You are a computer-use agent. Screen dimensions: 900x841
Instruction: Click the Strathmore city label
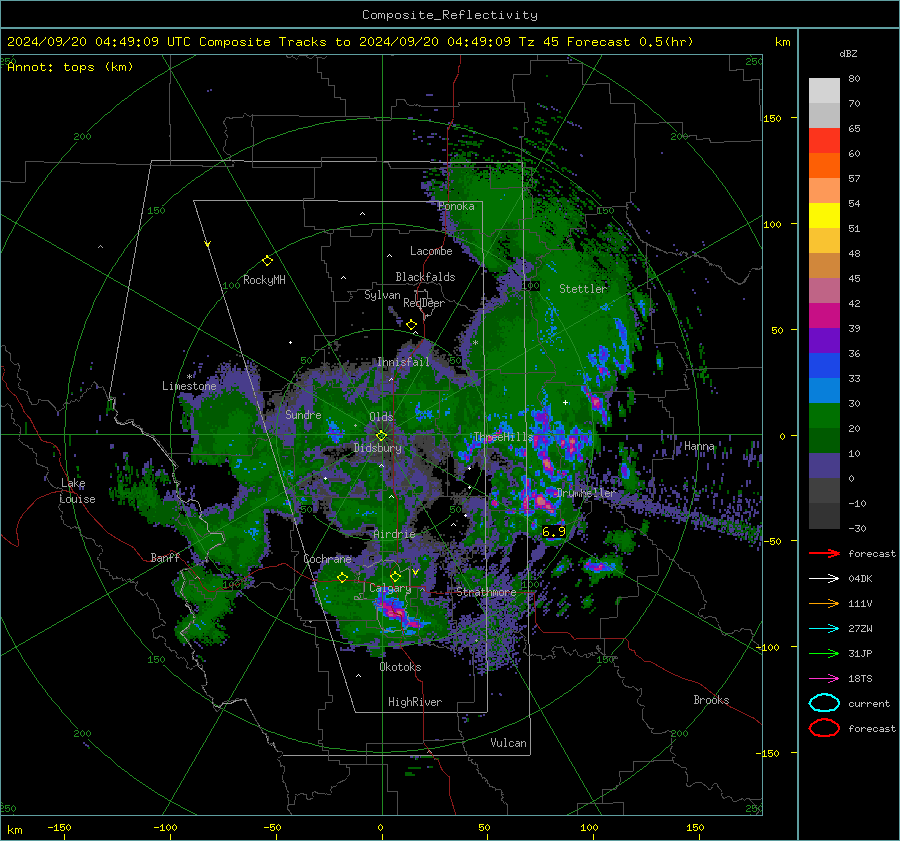point(486,592)
